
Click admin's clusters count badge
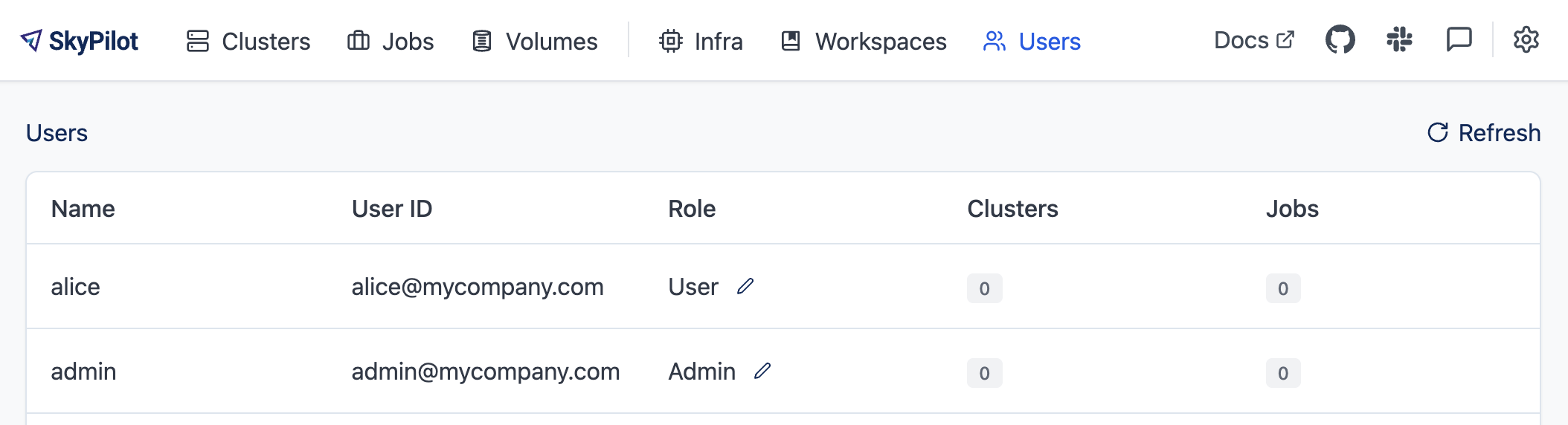click(984, 373)
